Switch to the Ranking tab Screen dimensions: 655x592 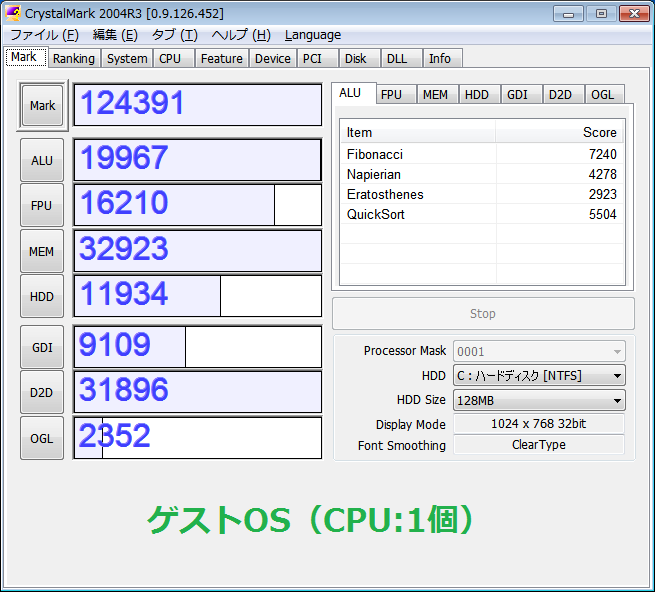(x=74, y=58)
